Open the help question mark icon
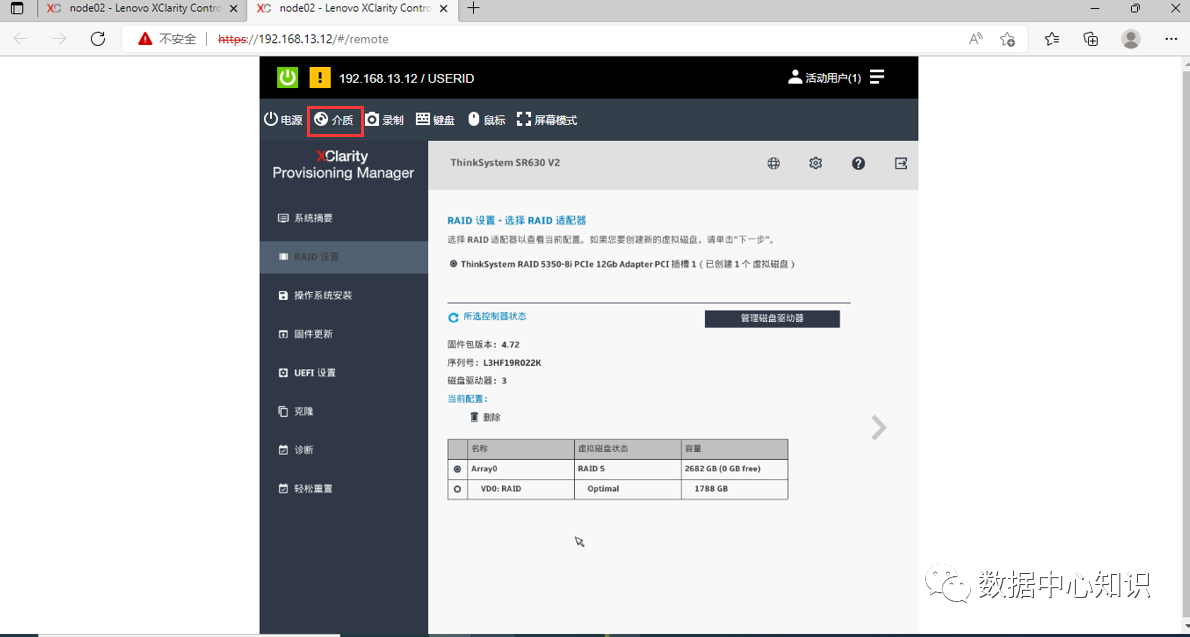The height and width of the screenshot is (637, 1190). (x=858, y=163)
